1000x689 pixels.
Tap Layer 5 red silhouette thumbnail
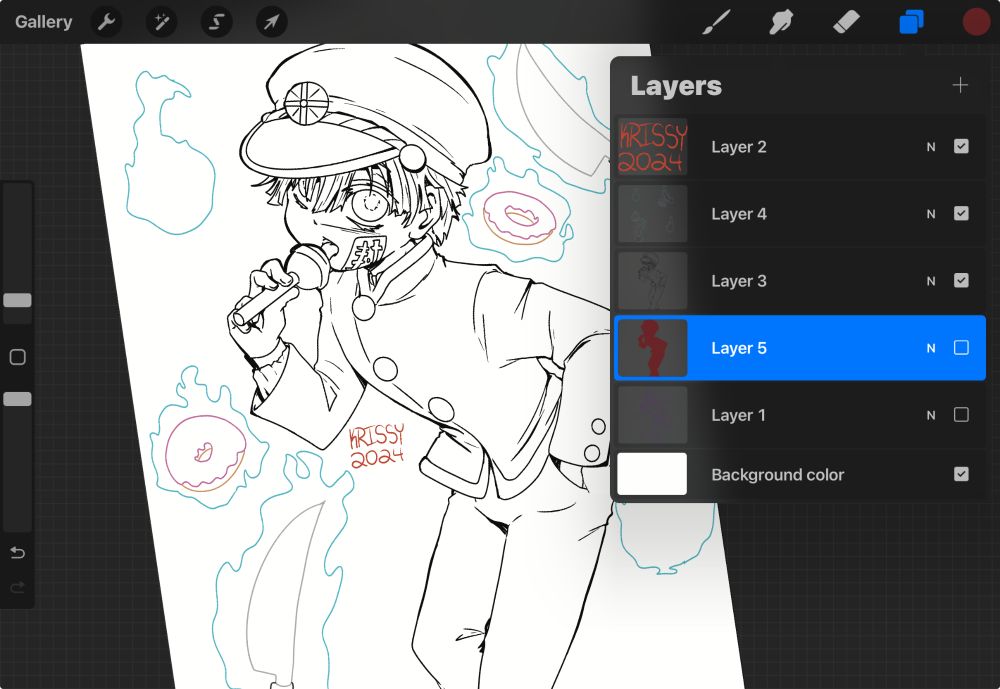coord(652,348)
